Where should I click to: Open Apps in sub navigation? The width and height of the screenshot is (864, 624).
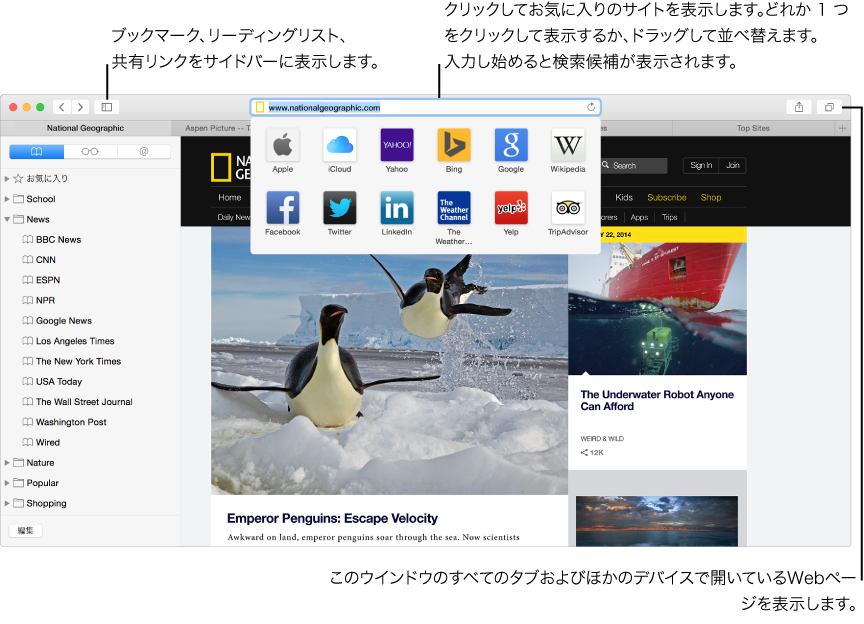[x=639, y=218]
